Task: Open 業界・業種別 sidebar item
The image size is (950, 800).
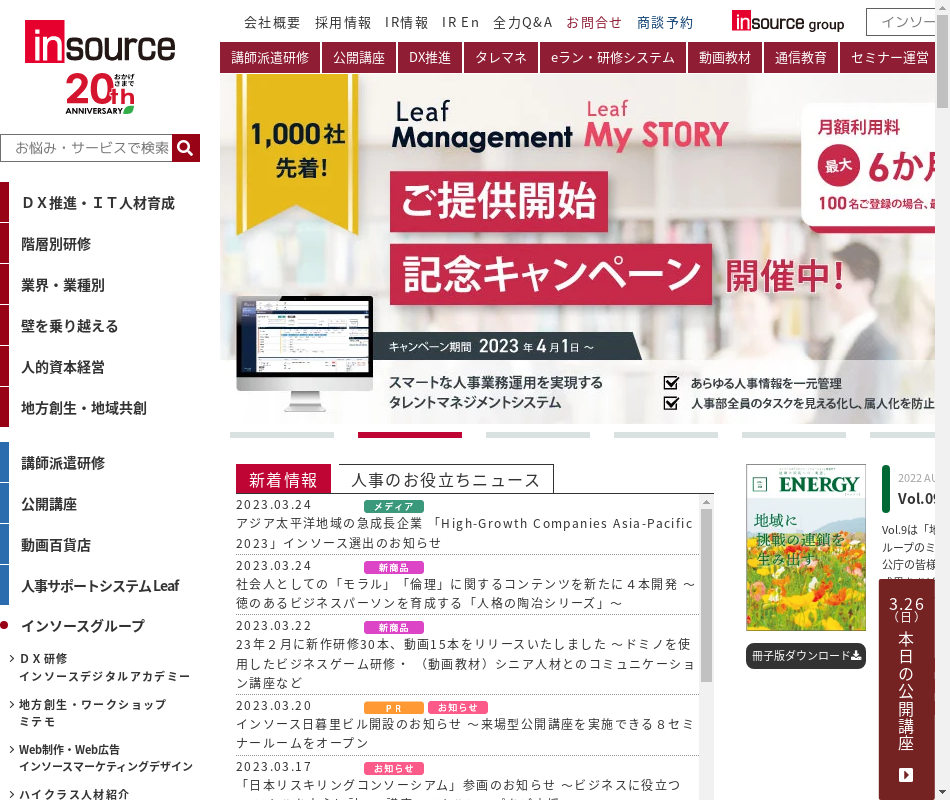Action: [100, 285]
